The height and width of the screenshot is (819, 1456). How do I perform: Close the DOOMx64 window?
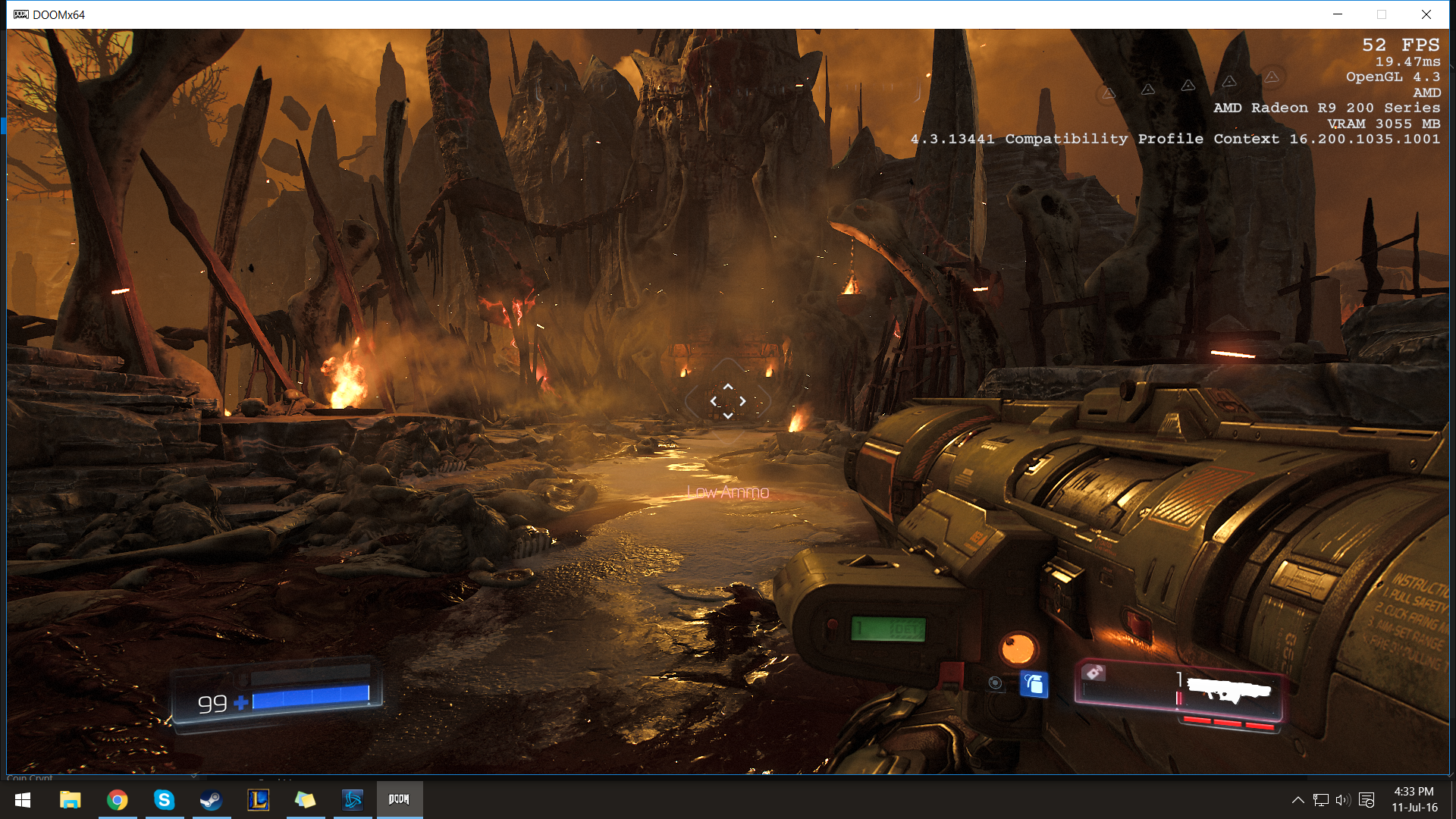pyautogui.click(x=1426, y=14)
